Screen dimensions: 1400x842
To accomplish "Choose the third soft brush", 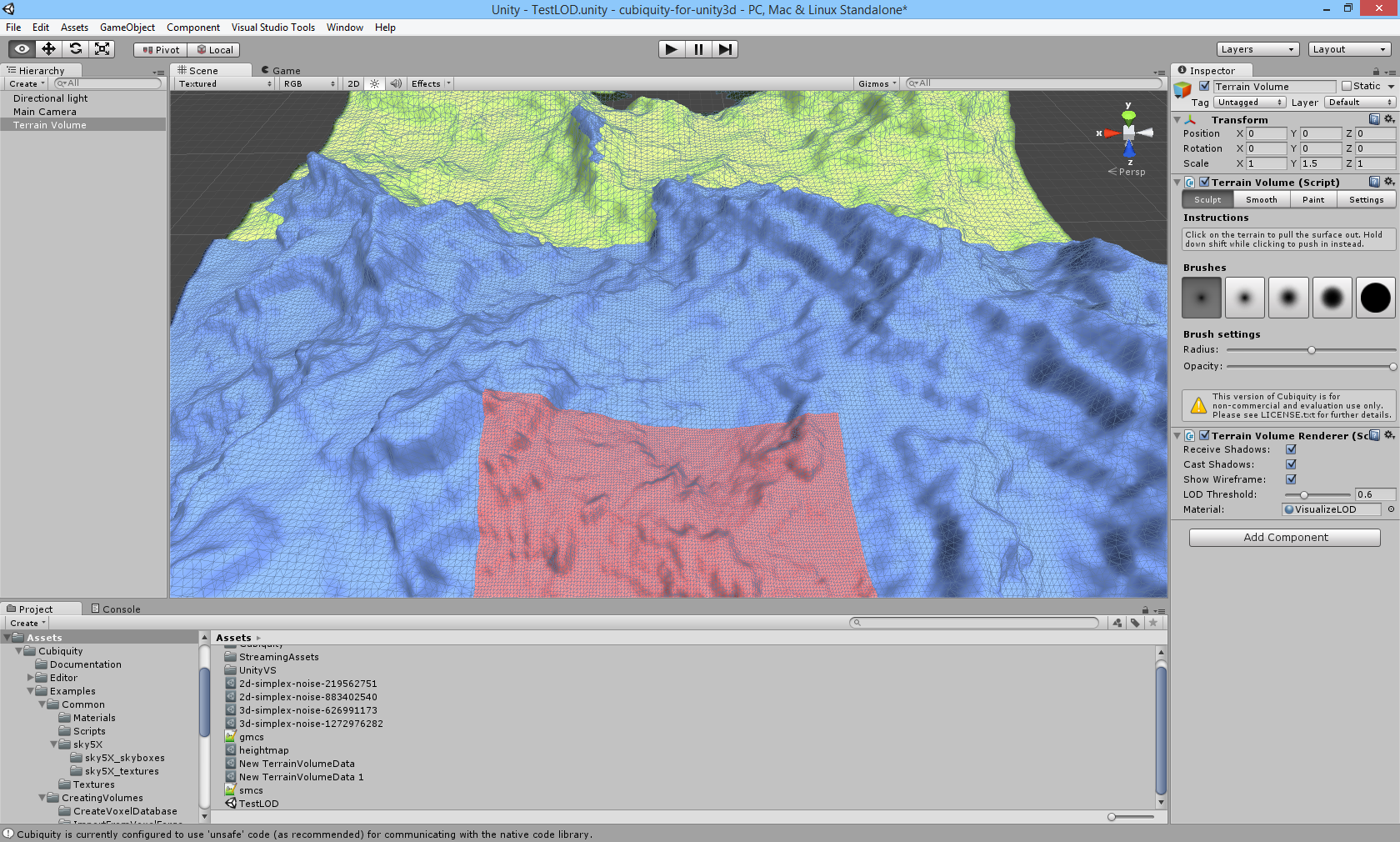I will [1288, 298].
